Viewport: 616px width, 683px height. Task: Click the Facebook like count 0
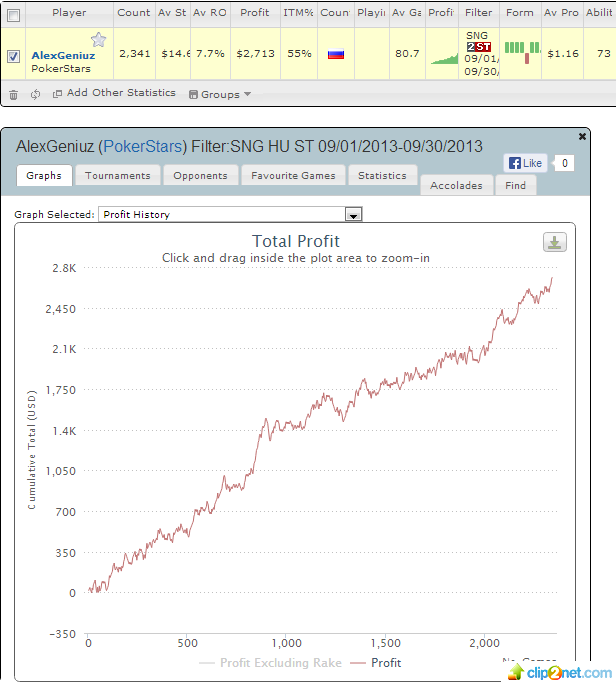[x=565, y=163]
